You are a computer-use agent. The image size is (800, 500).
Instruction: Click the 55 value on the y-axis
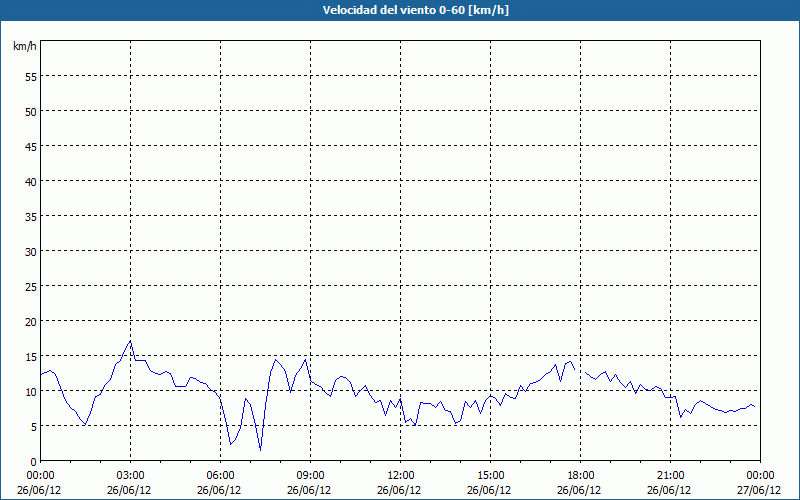tap(30, 76)
